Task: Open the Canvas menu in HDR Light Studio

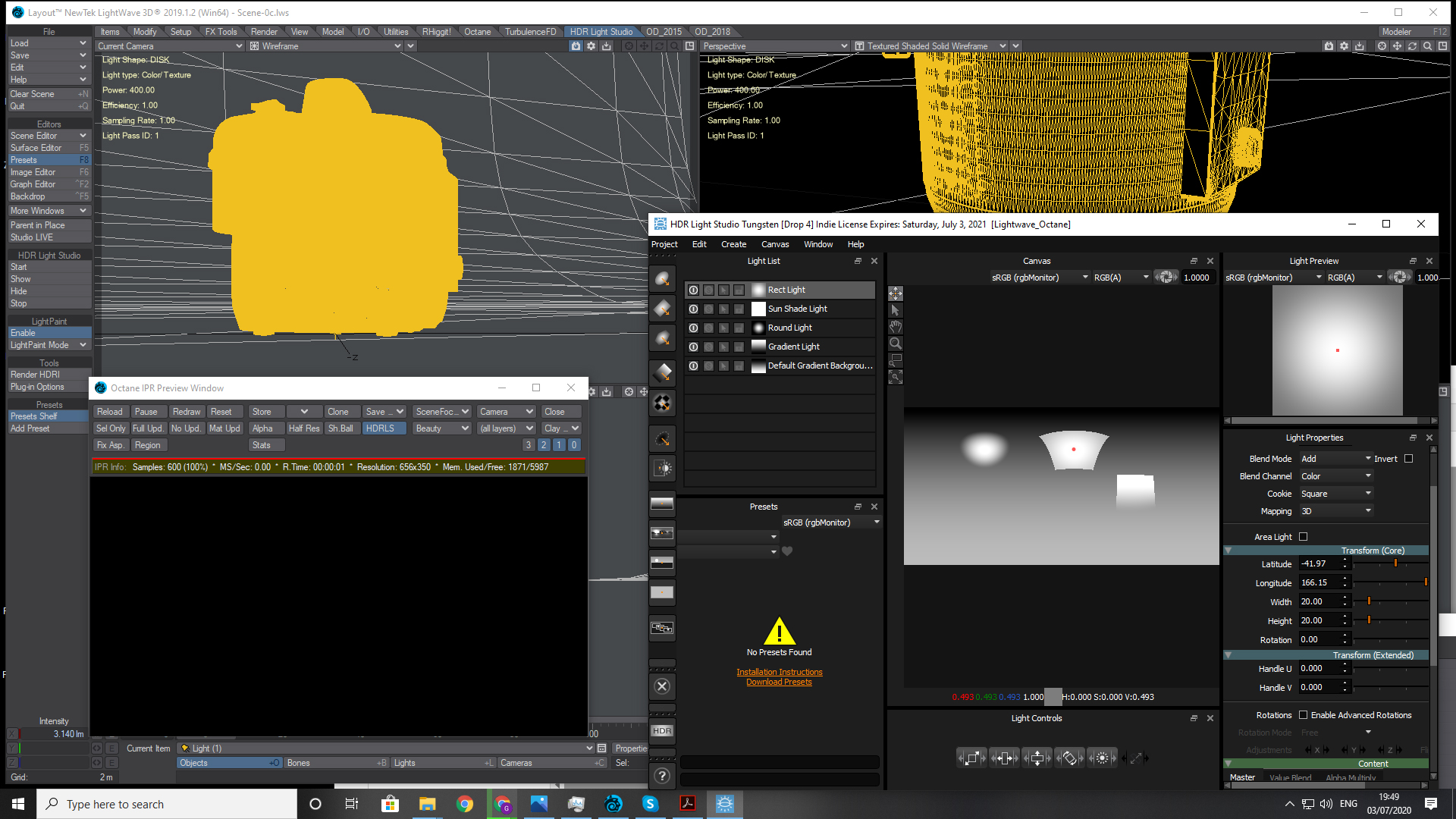Action: [774, 244]
